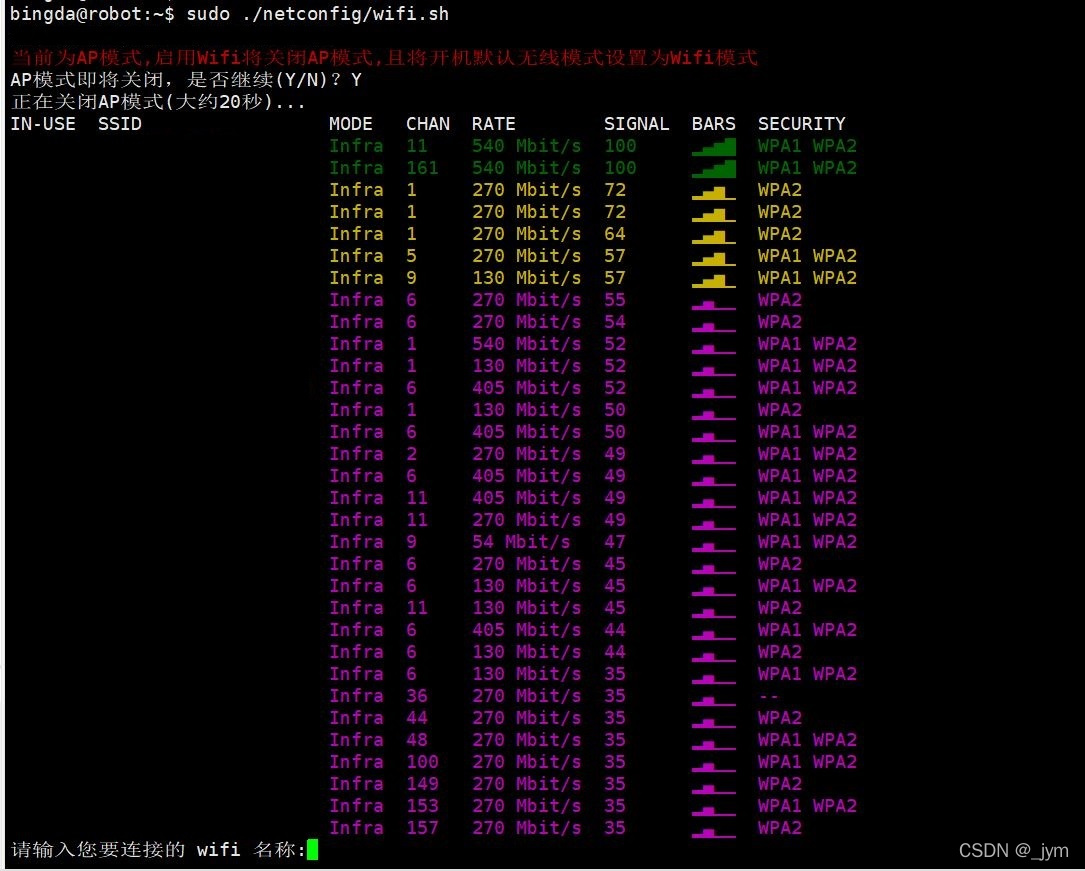Click channel value 100
Image resolution: width=1085 pixels, height=871 pixels.
422,762
